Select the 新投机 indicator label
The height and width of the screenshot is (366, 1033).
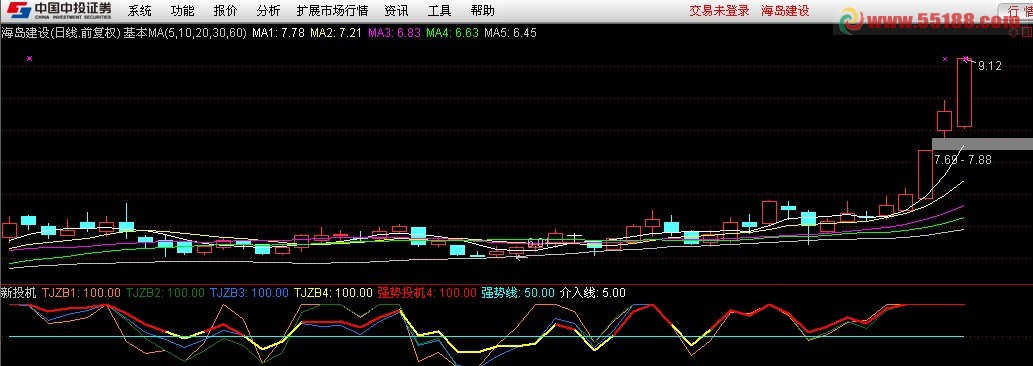[x=19, y=292]
